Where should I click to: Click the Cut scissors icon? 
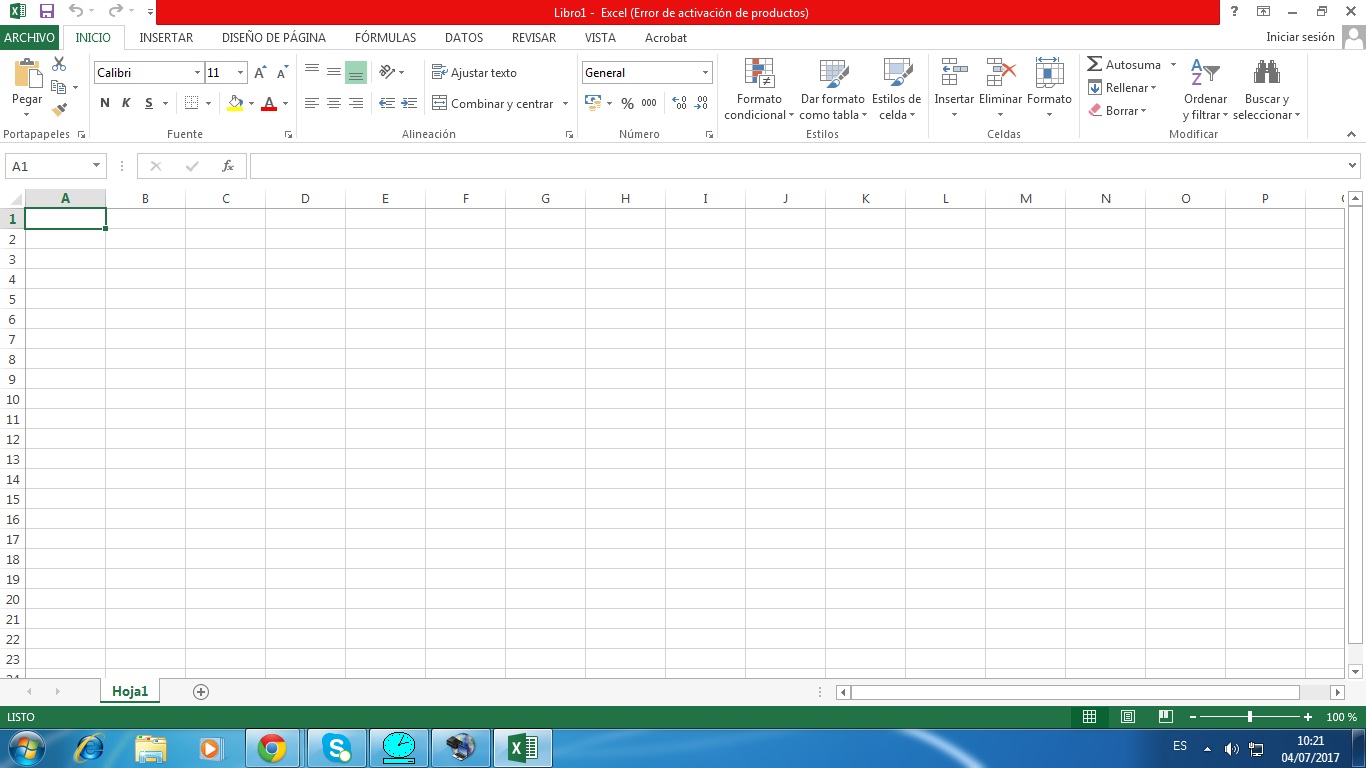pyautogui.click(x=59, y=64)
